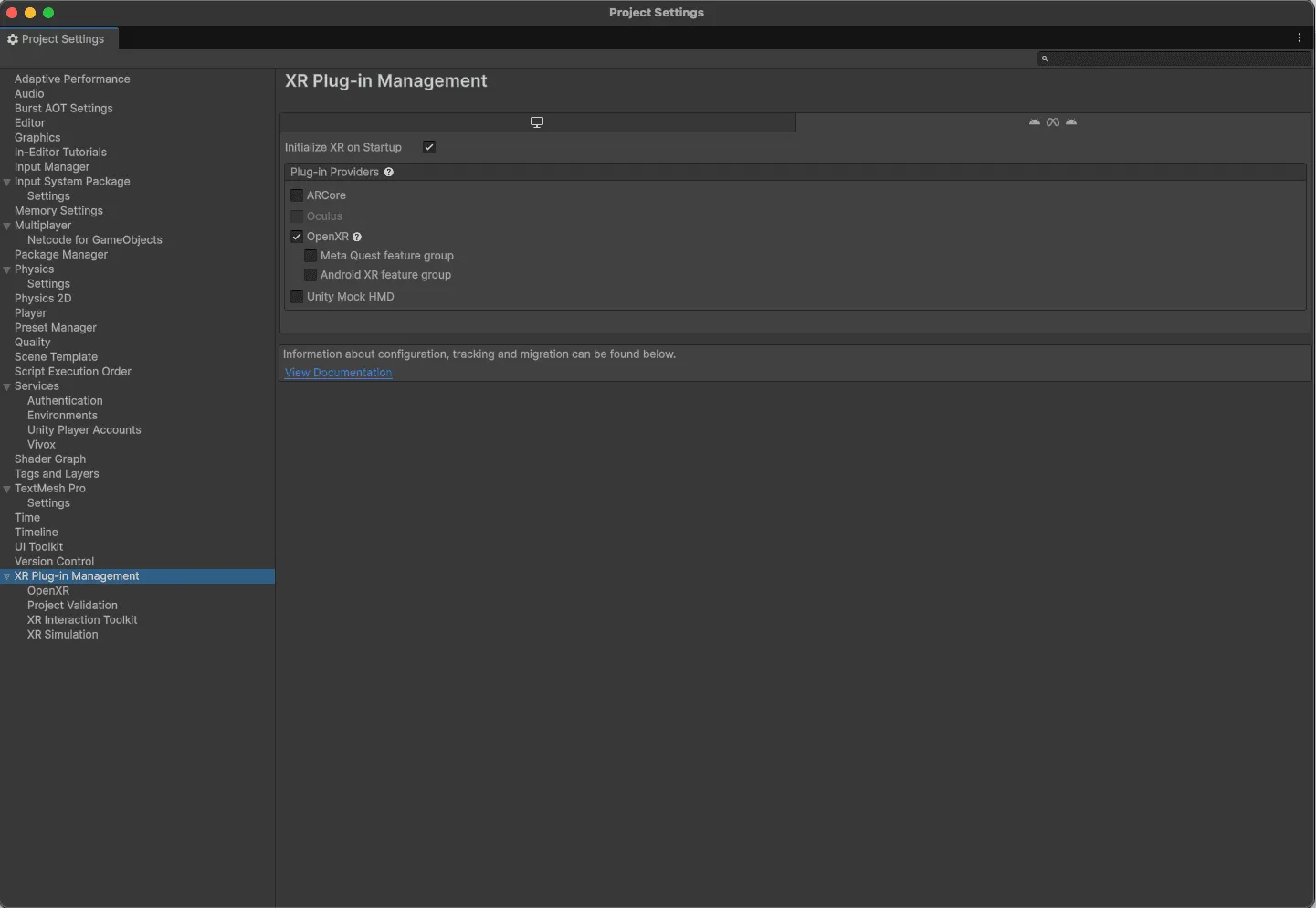Open the View Documentation link

click(338, 373)
